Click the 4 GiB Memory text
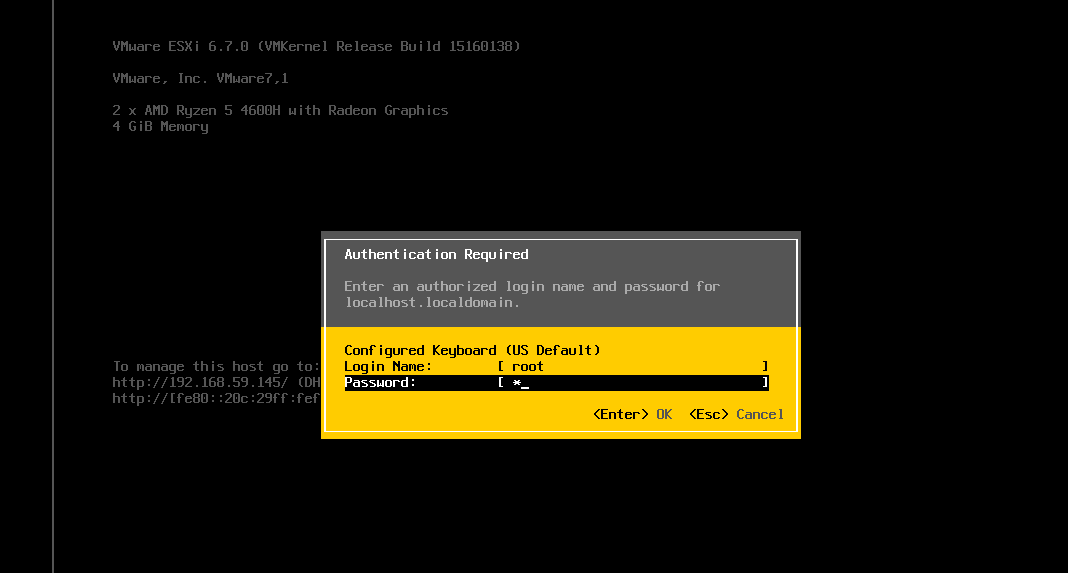 click(160, 127)
